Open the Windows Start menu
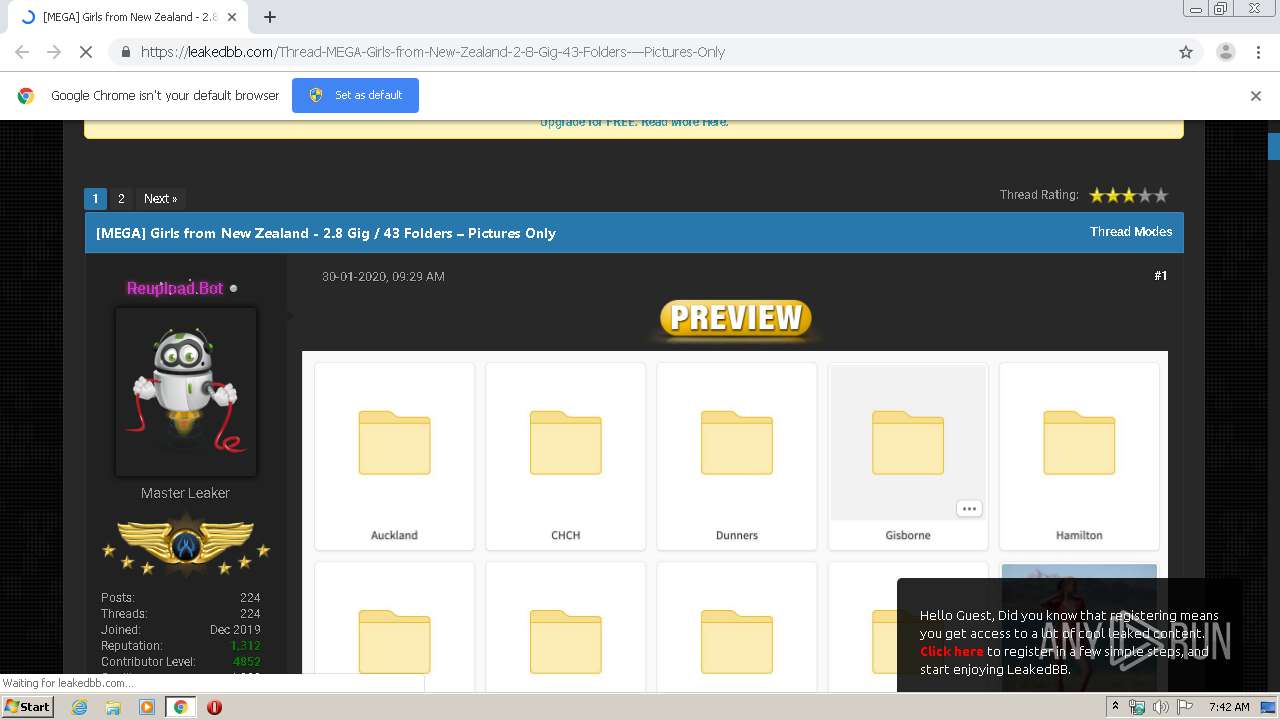 tap(27, 706)
